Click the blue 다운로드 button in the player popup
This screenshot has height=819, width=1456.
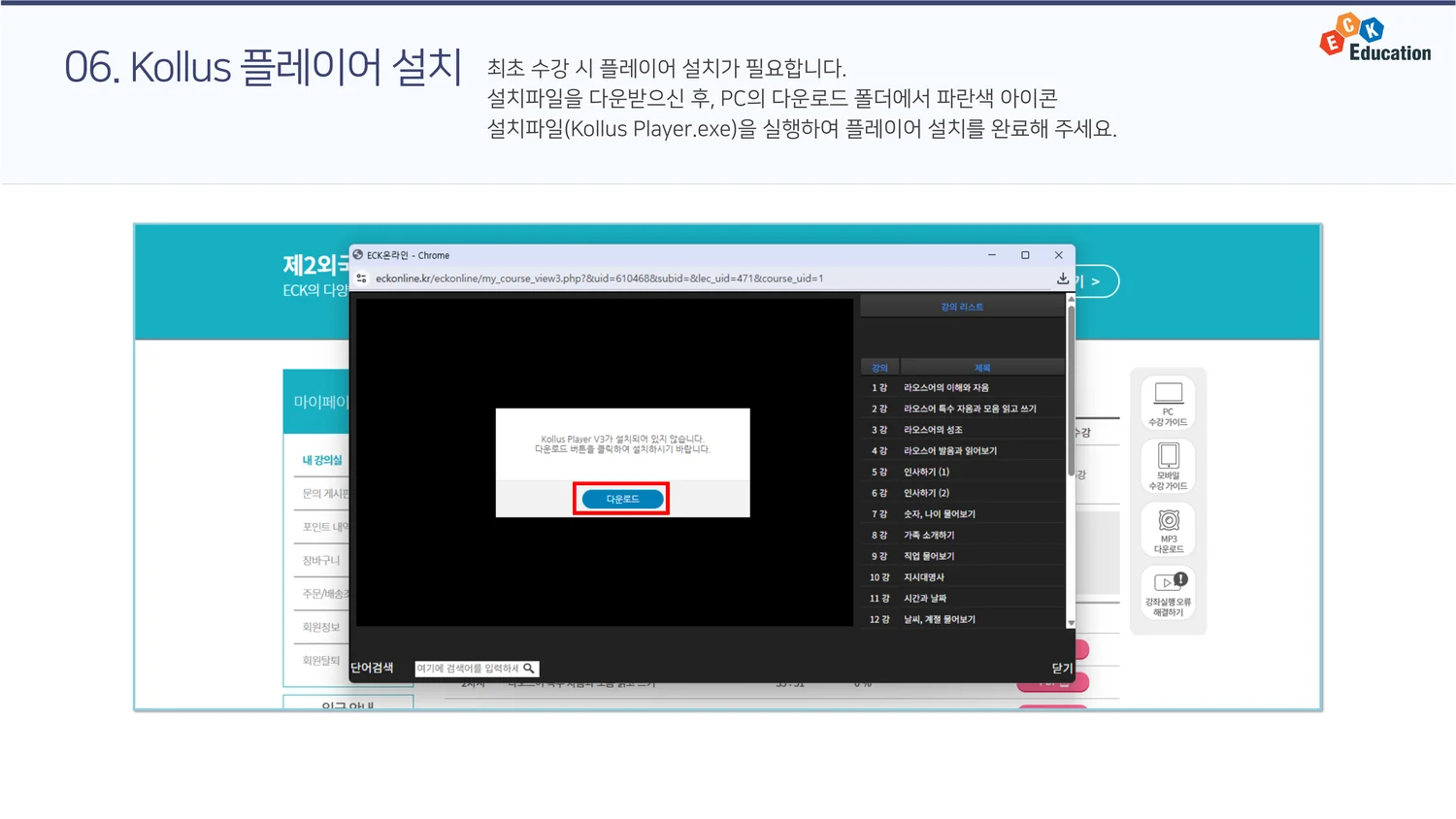(622, 499)
